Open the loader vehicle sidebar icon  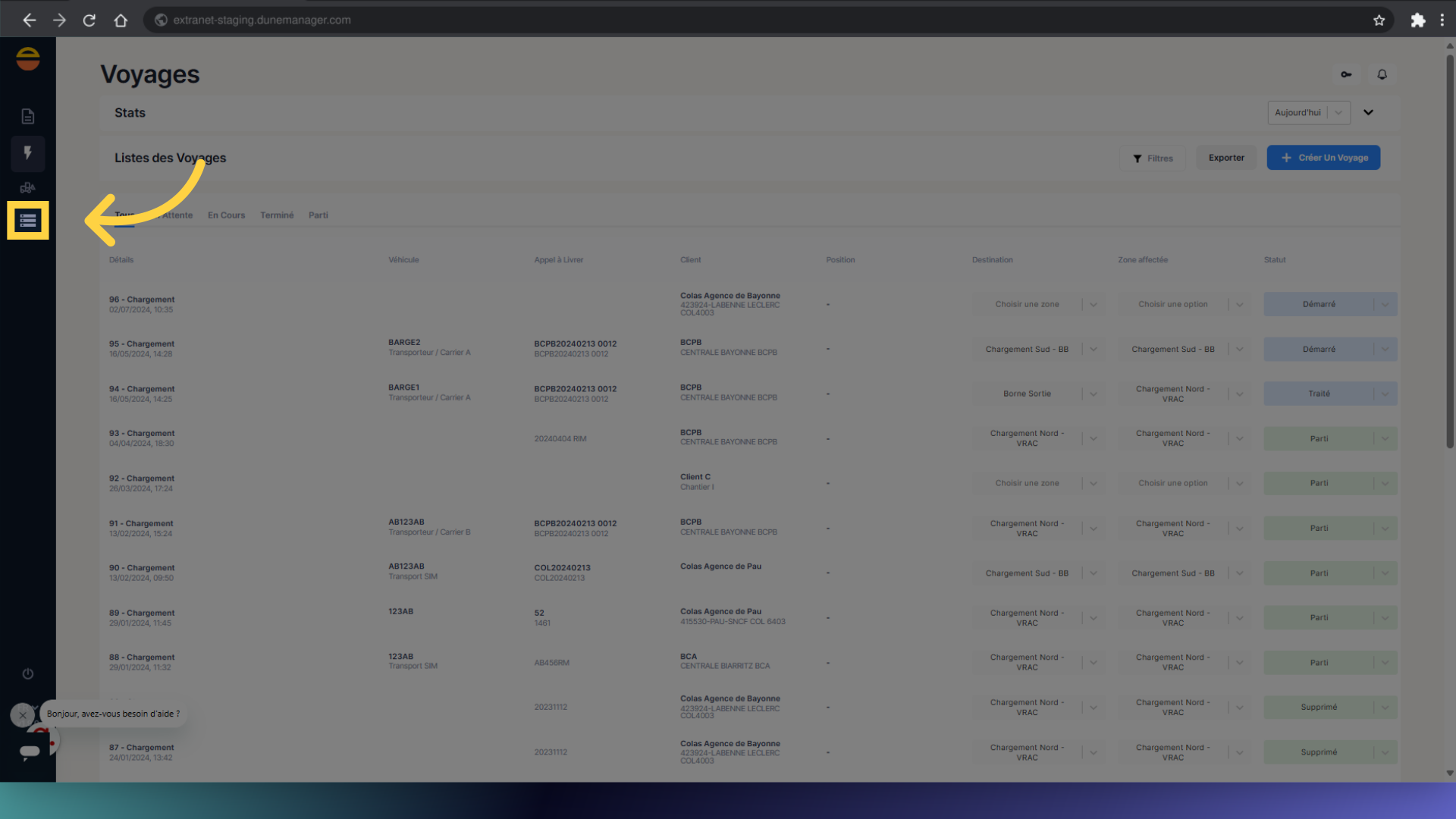coord(28,187)
